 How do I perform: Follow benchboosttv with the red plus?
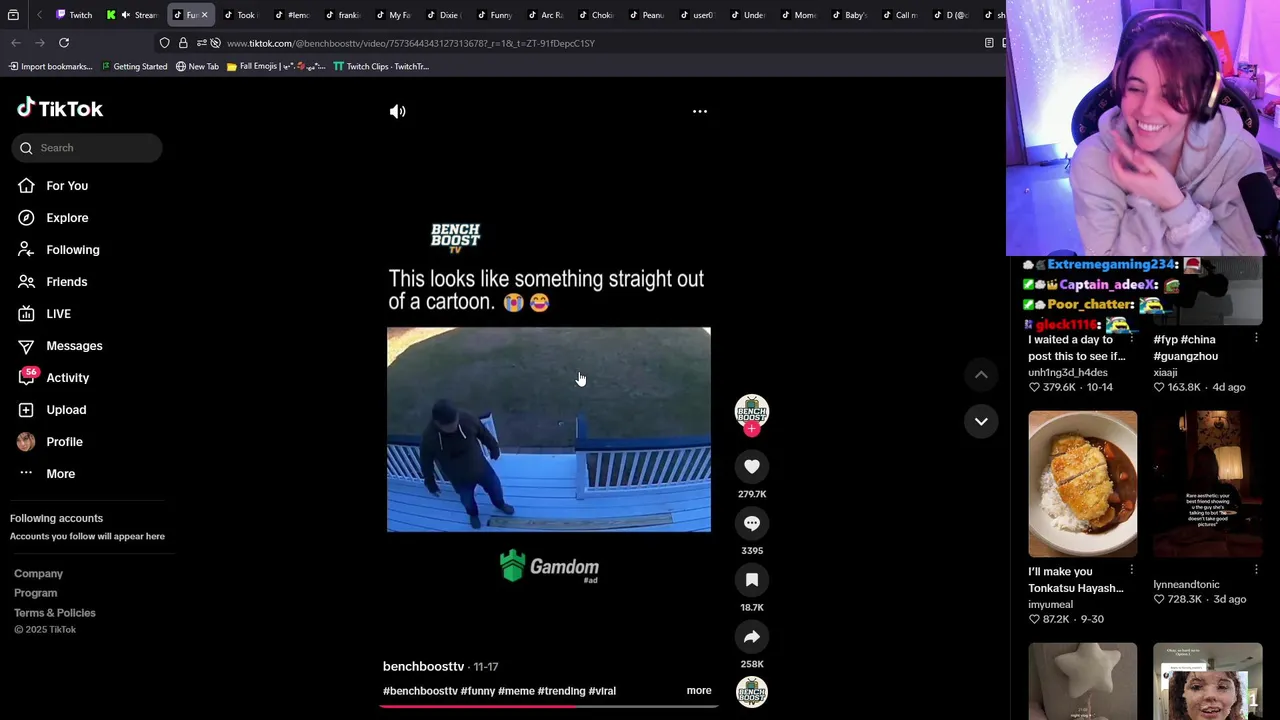[752, 429]
